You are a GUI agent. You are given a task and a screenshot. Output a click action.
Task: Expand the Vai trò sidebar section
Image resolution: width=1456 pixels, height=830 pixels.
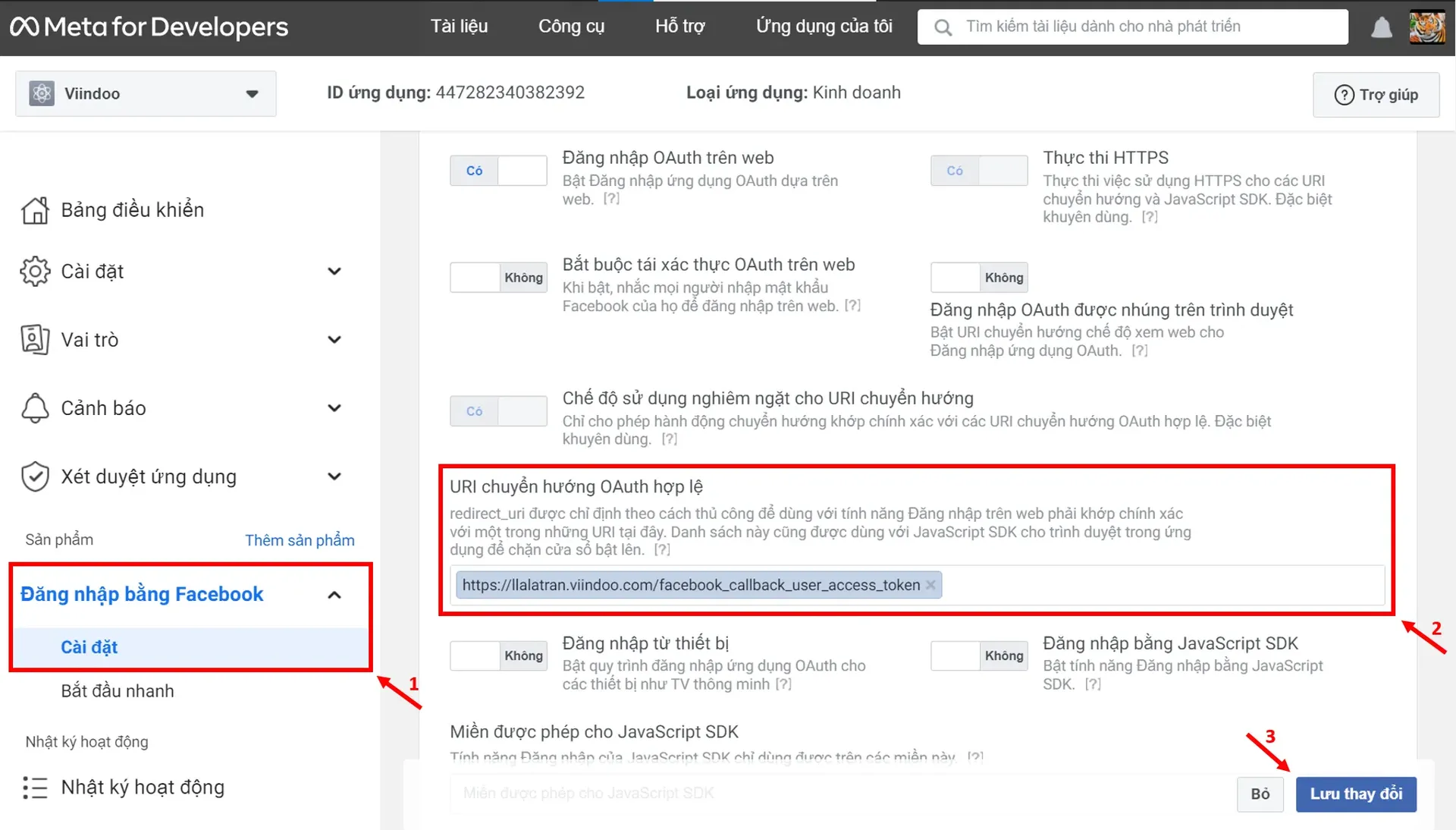[x=334, y=340]
